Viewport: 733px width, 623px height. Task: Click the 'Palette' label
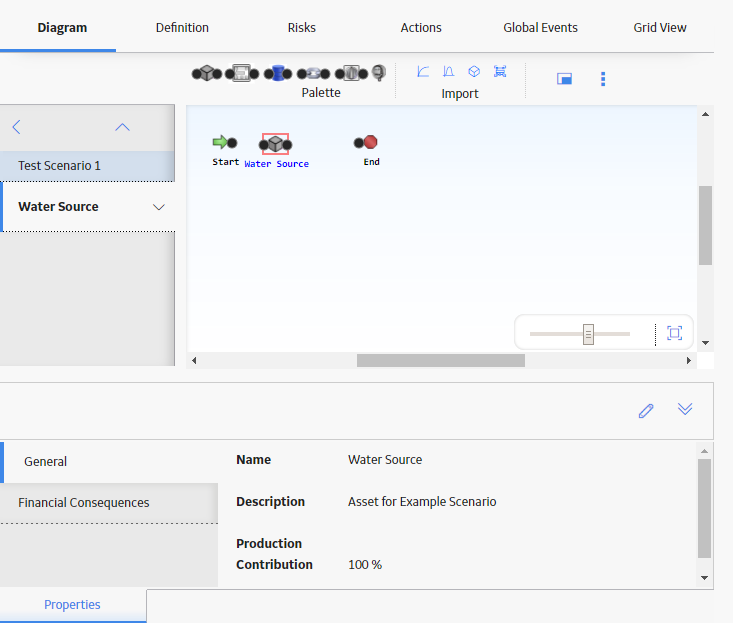321,93
